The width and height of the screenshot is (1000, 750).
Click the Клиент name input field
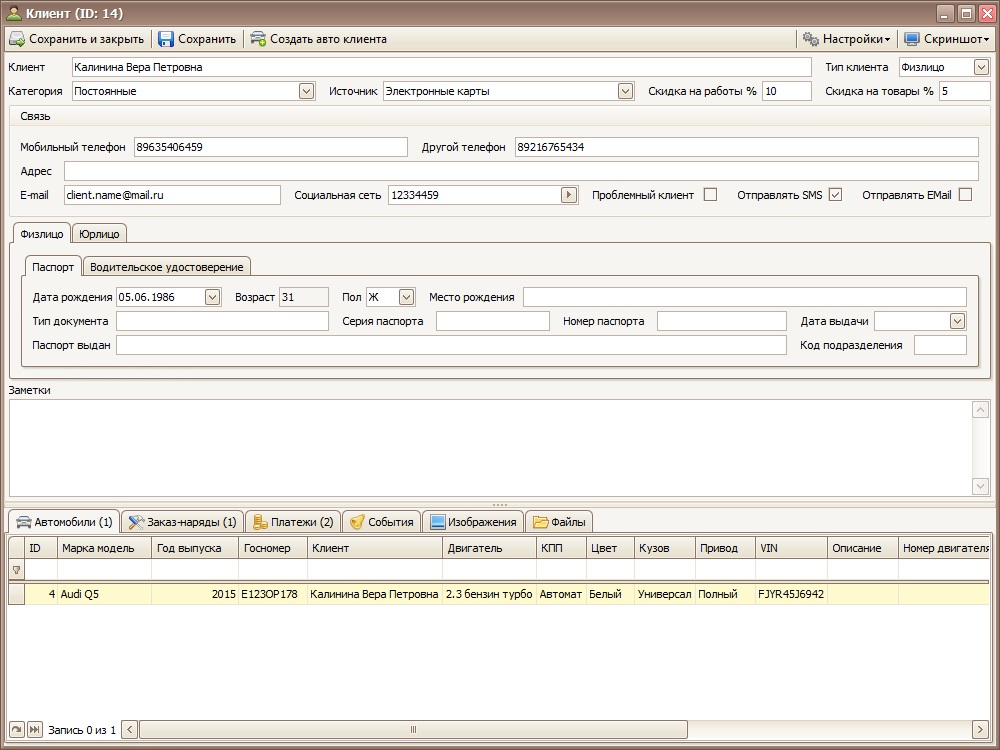point(441,67)
